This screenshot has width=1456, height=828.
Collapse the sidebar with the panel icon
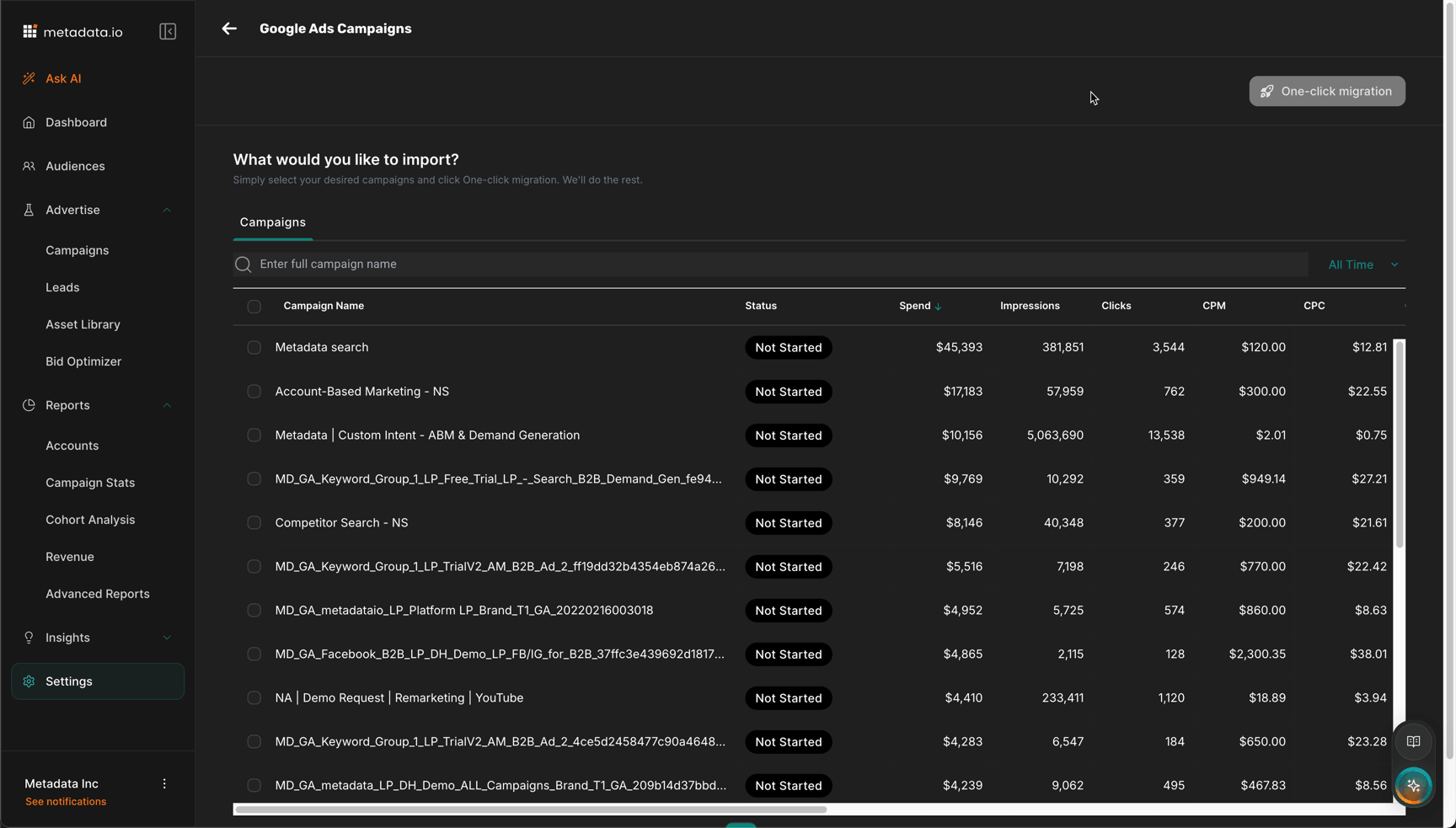168,31
